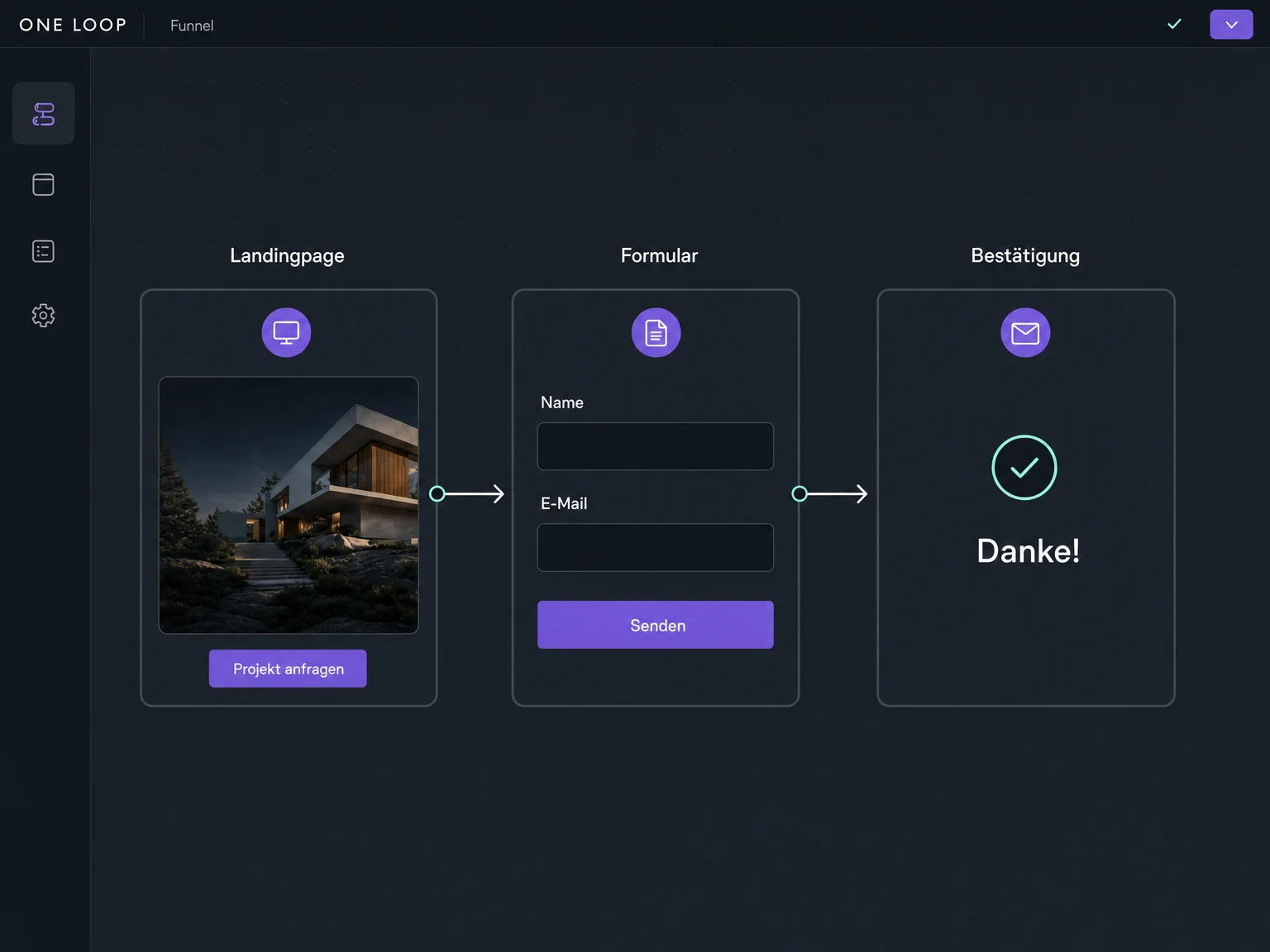Click the ONE LOOP logo
Screen dimensions: 1270x952
pyautogui.click(x=73, y=25)
